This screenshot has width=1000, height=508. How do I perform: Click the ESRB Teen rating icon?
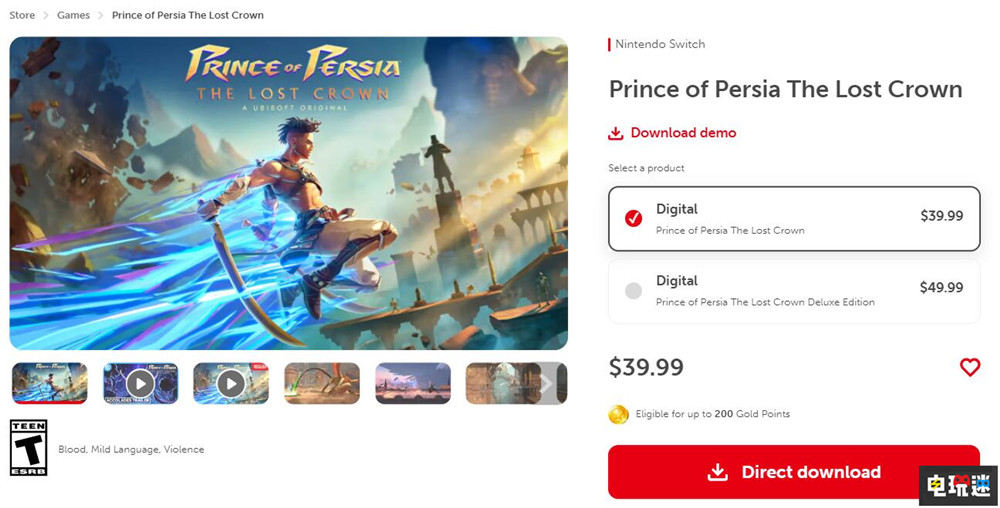pos(28,447)
